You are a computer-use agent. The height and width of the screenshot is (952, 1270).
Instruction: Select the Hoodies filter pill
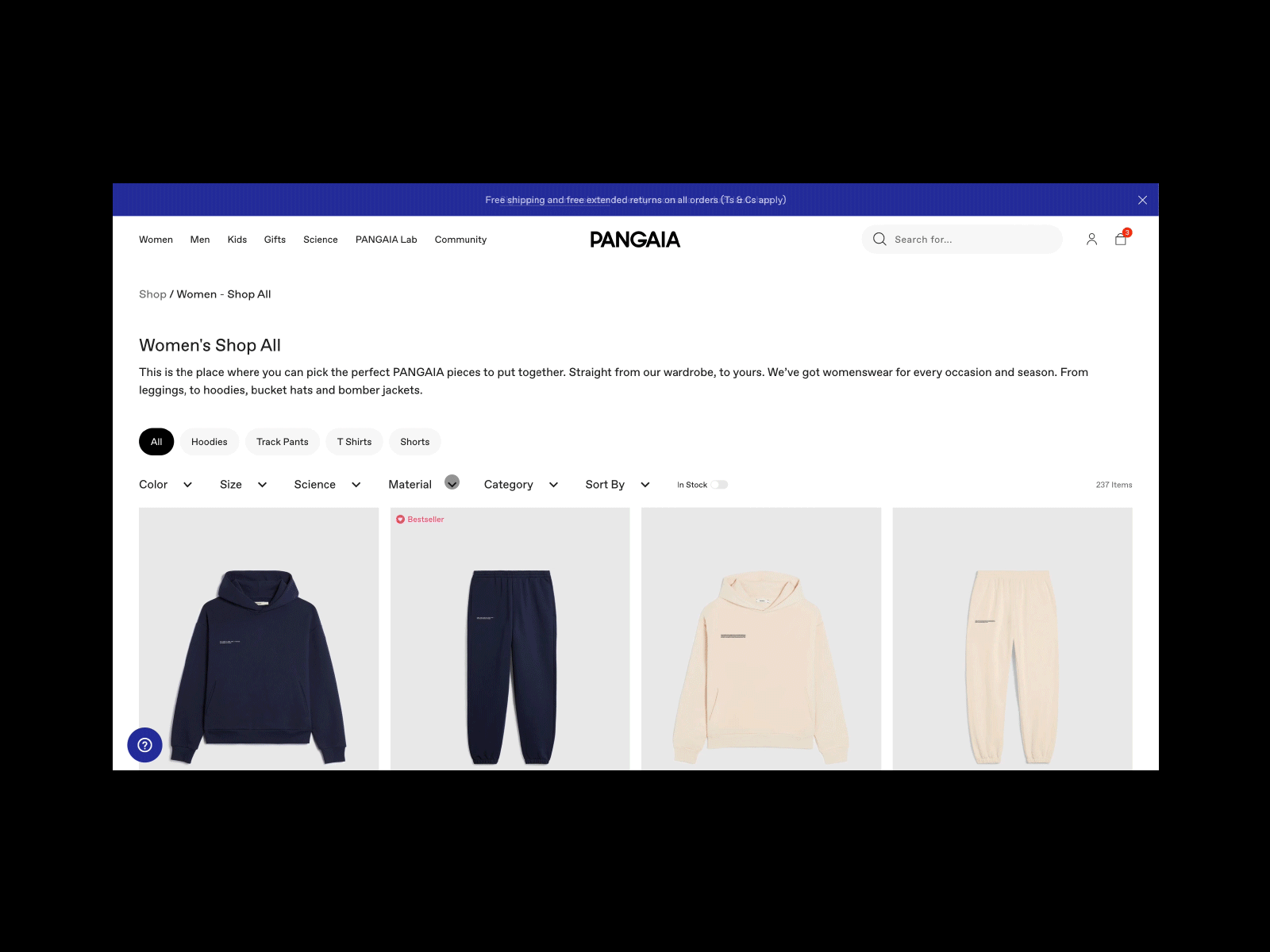[x=210, y=442]
